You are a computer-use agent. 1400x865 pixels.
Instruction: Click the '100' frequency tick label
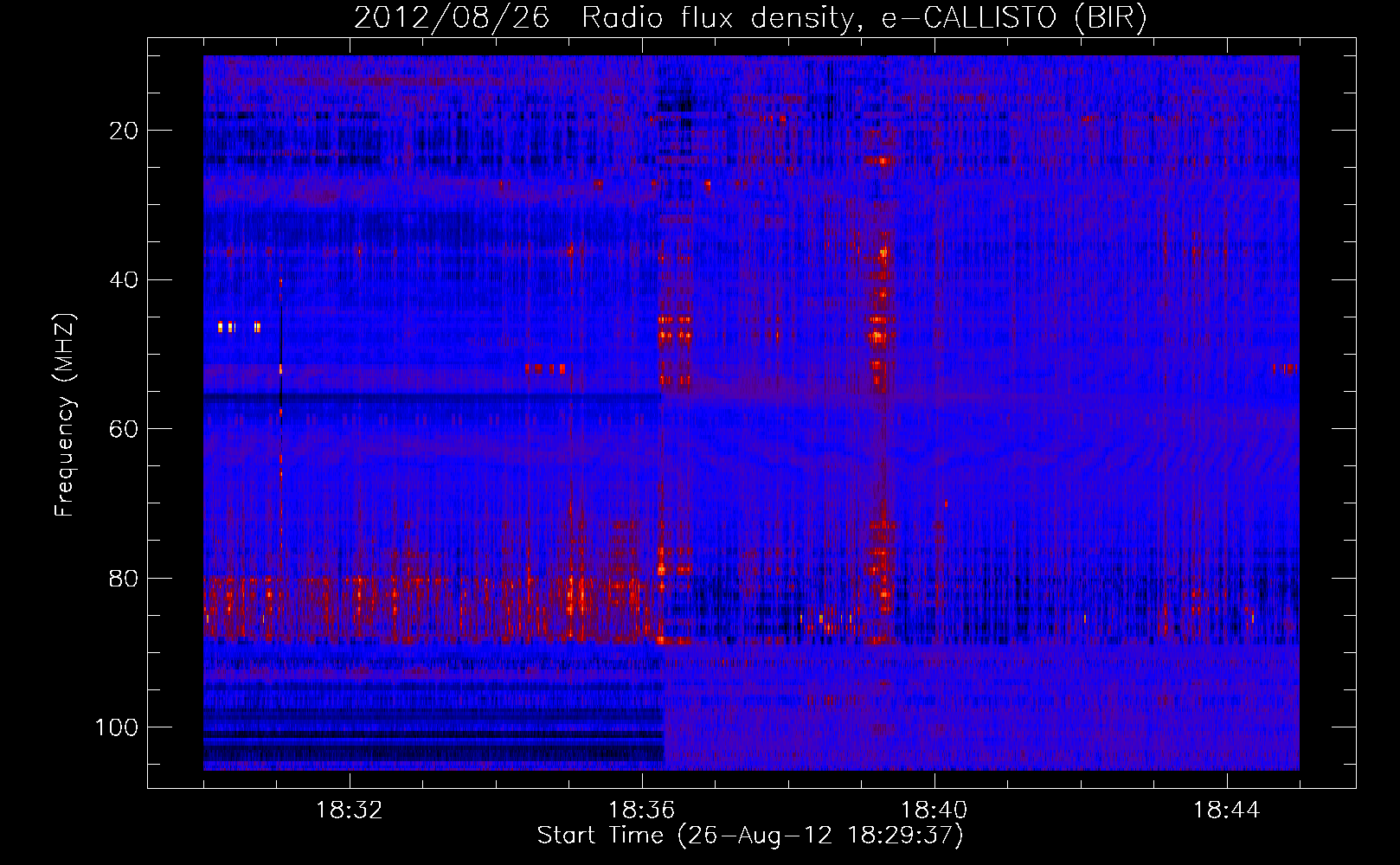coord(117,727)
